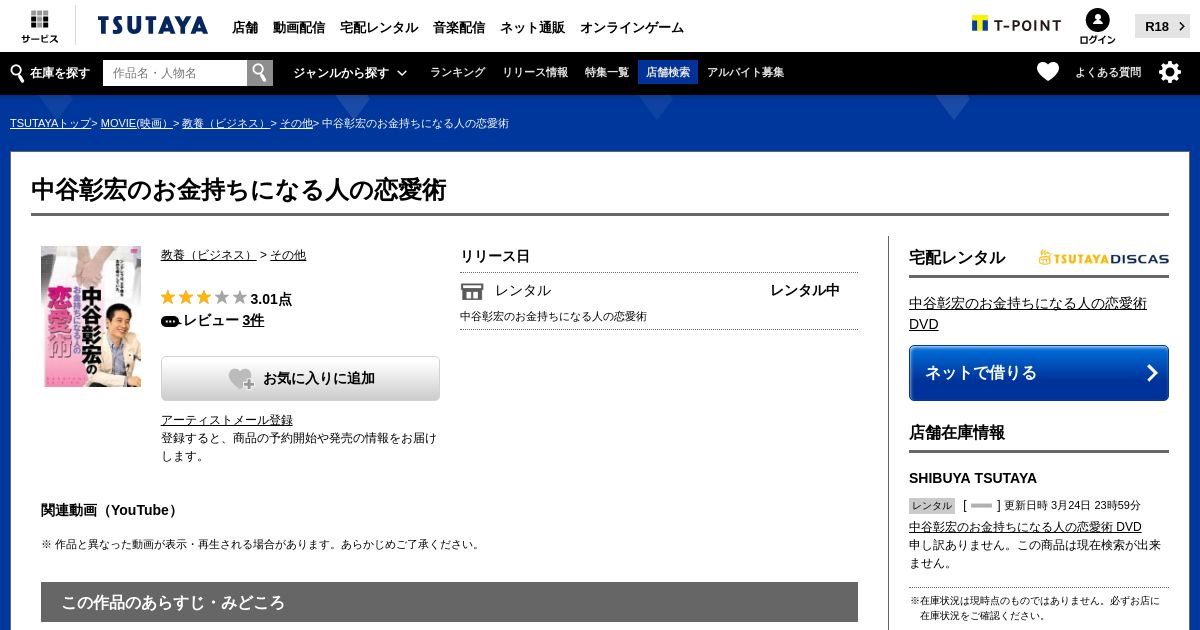Click the 在庫を探す search label icon
Screen dimensions: 1200x630
(17, 73)
